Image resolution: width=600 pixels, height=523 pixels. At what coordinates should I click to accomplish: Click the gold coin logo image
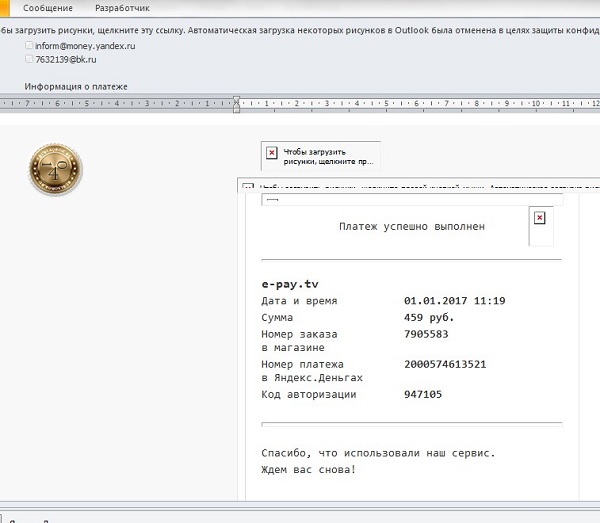click(x=56, y=169)
